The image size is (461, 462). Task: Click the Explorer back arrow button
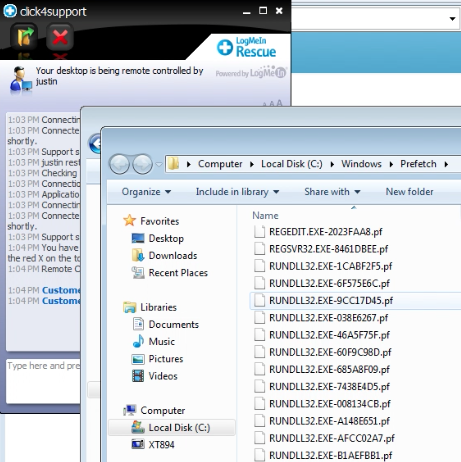(x=120, y=164)
